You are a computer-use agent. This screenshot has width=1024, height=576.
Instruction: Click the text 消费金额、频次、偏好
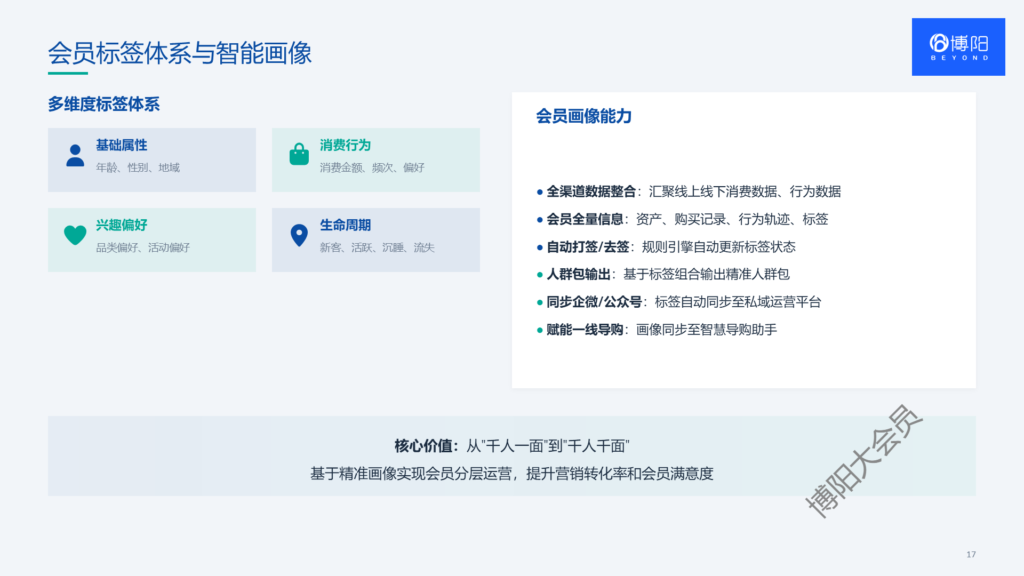pyautogui.click(x=372, y=168)
